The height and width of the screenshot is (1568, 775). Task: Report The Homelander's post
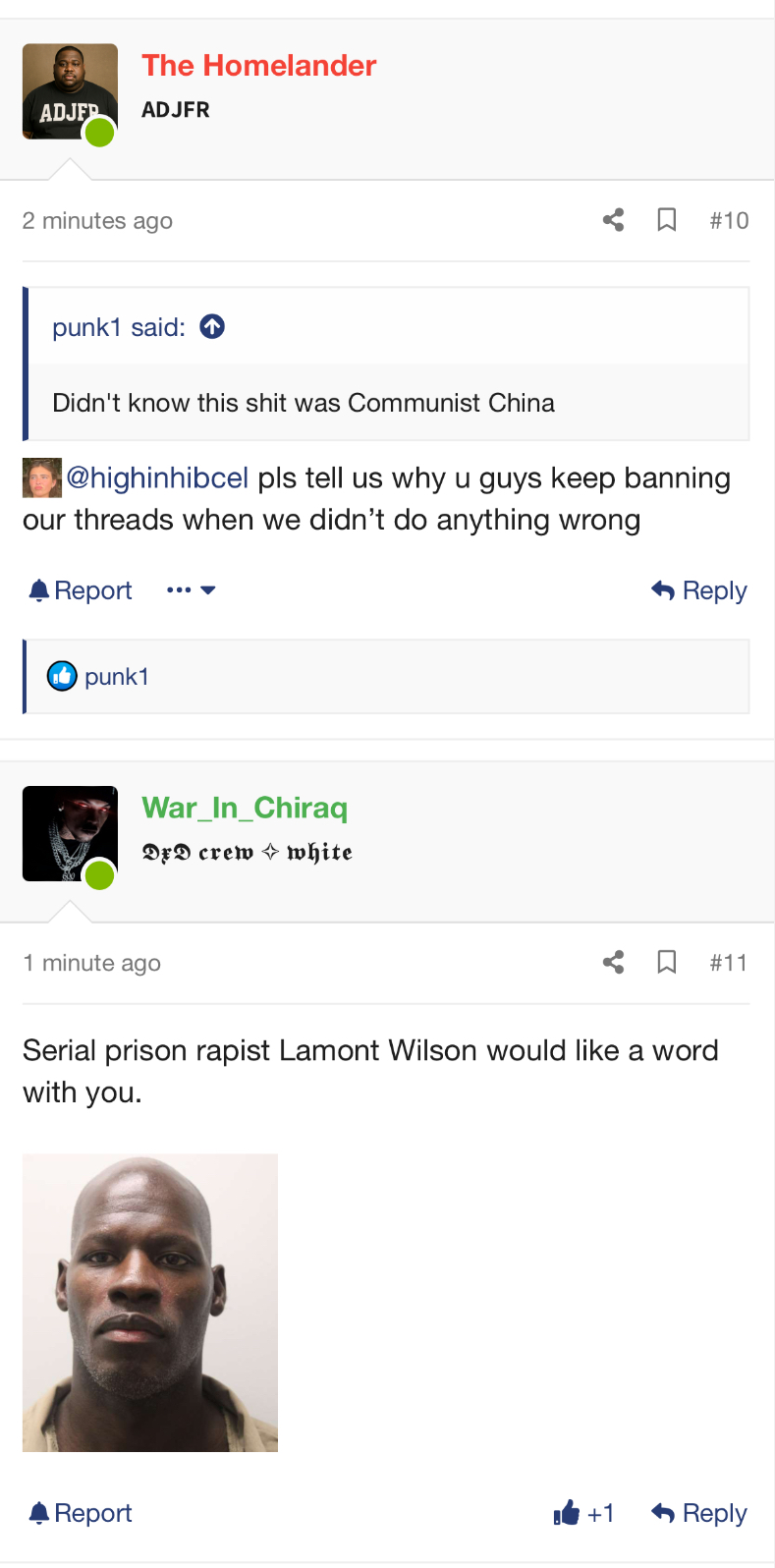coord(81,590)
